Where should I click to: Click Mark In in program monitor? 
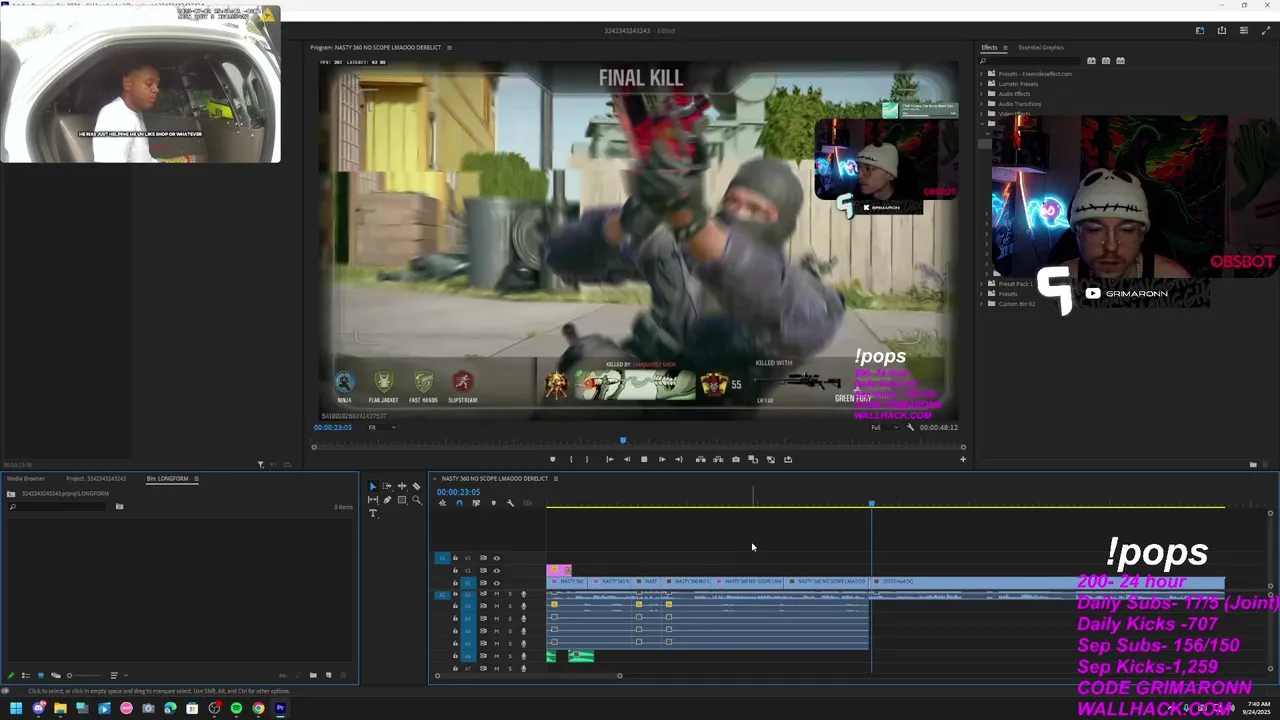click(571, 459)
